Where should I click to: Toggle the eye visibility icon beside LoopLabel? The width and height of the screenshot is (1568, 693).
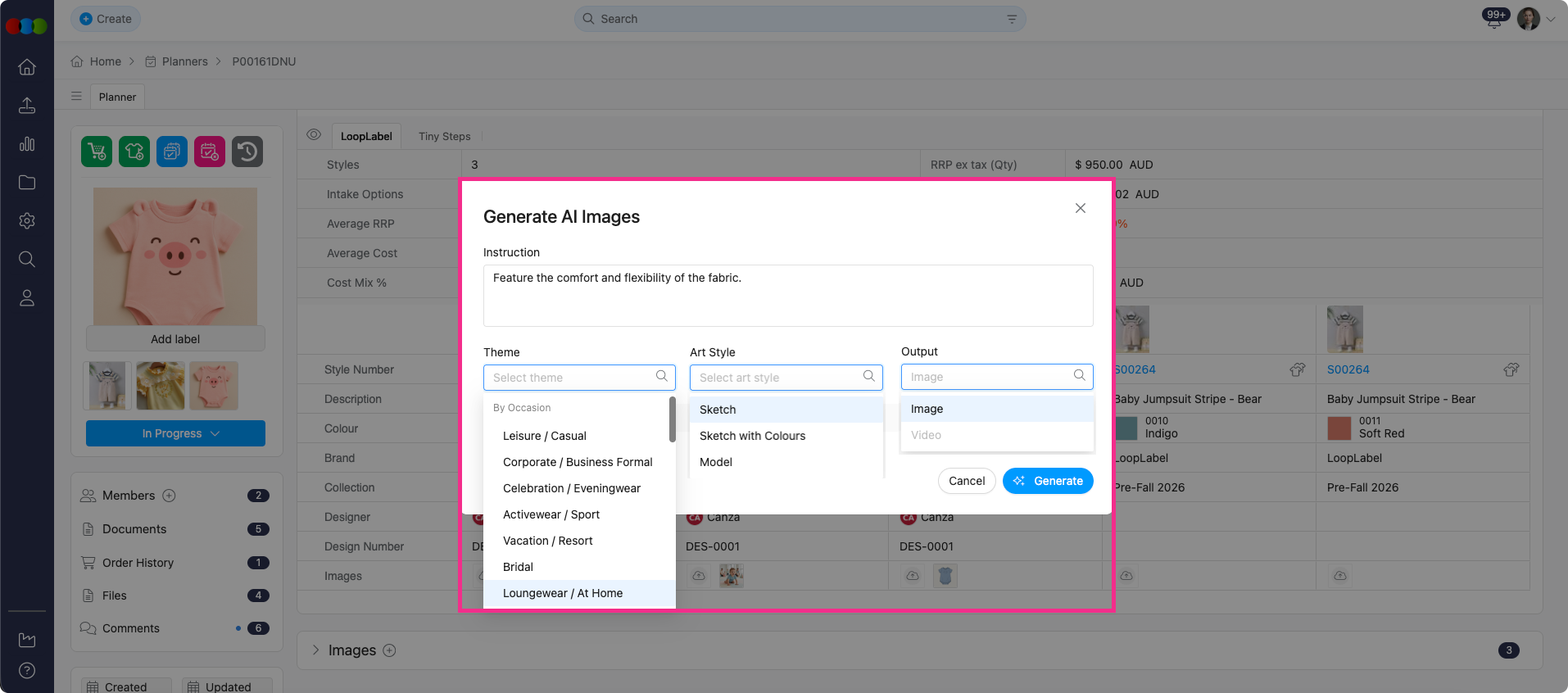point(314,135)
